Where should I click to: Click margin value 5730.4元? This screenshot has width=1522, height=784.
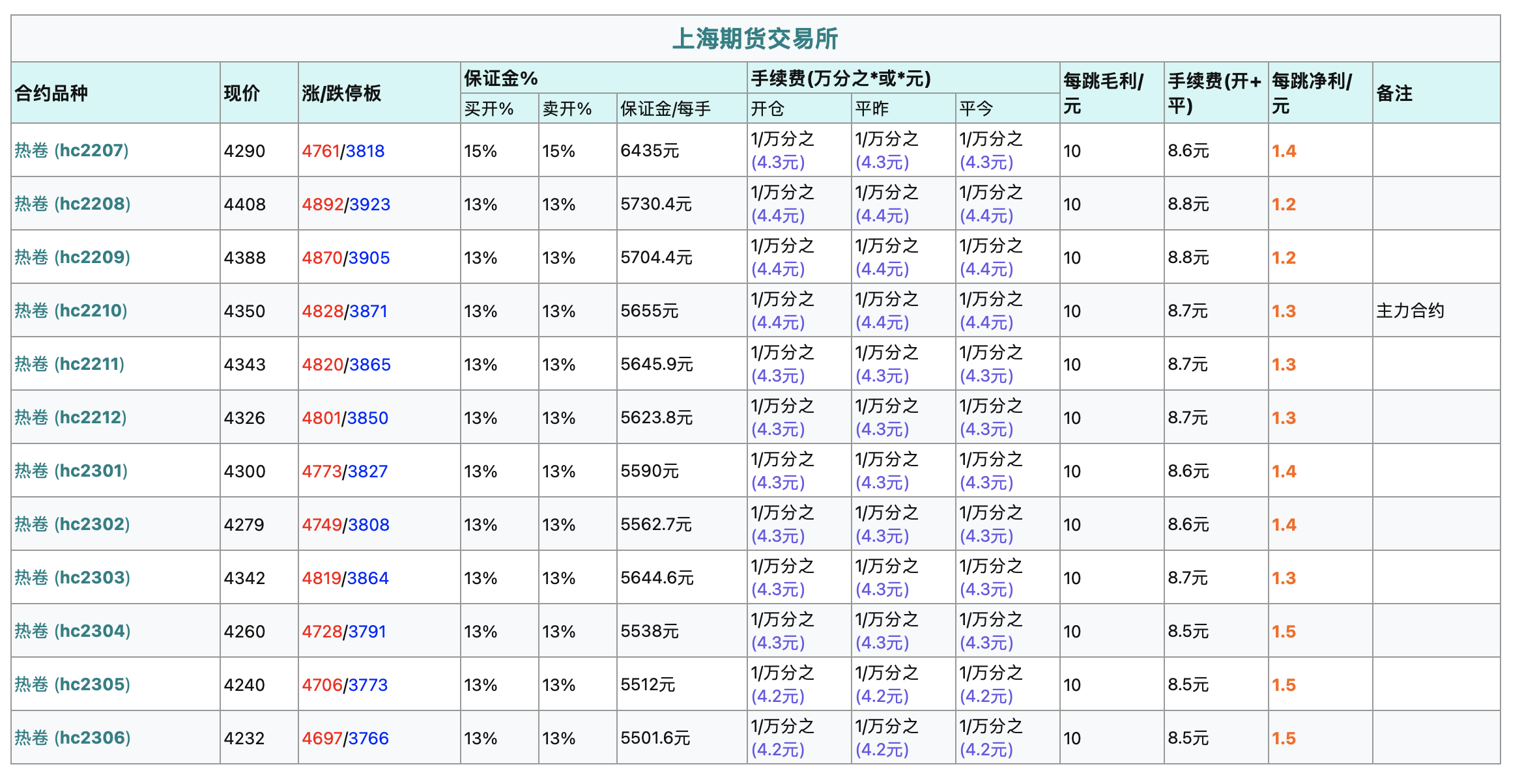656,204
